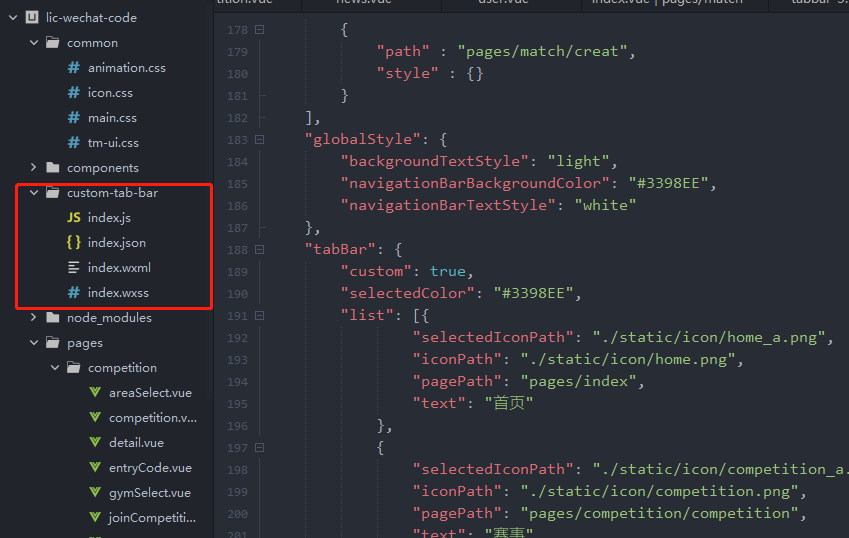Screen dimensions: 849x538
Task: Open animation.css file
Action: pyautogui.click(x=127, y=68)
